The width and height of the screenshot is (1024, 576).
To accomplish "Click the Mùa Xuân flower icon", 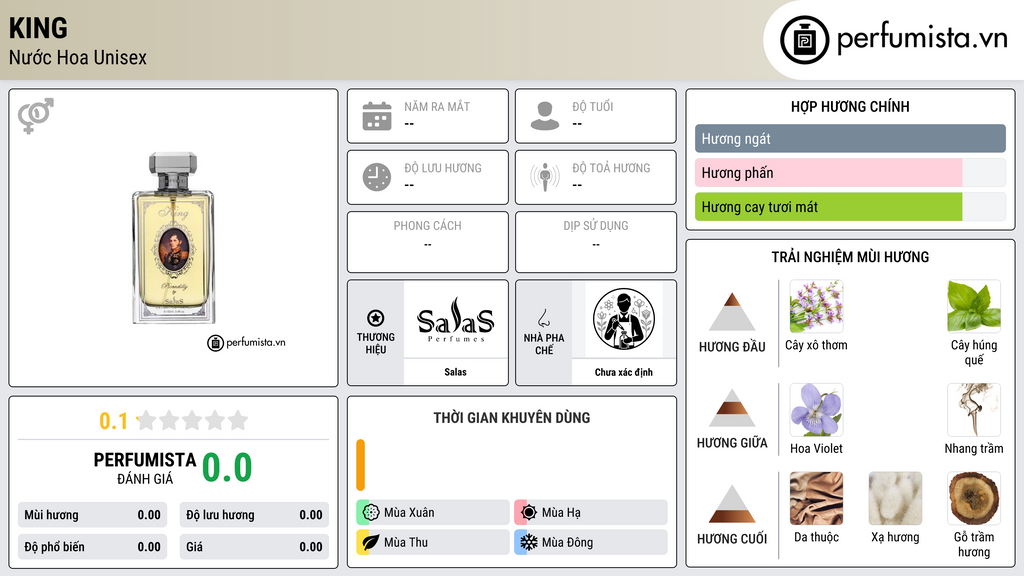I will (371, 512).
